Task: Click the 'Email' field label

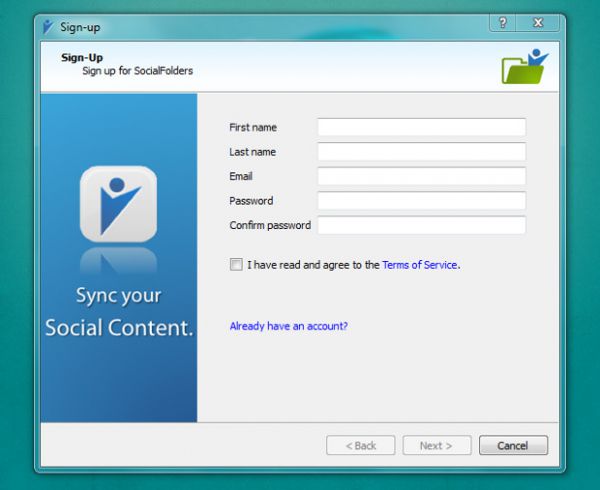Action: (241, 176)
